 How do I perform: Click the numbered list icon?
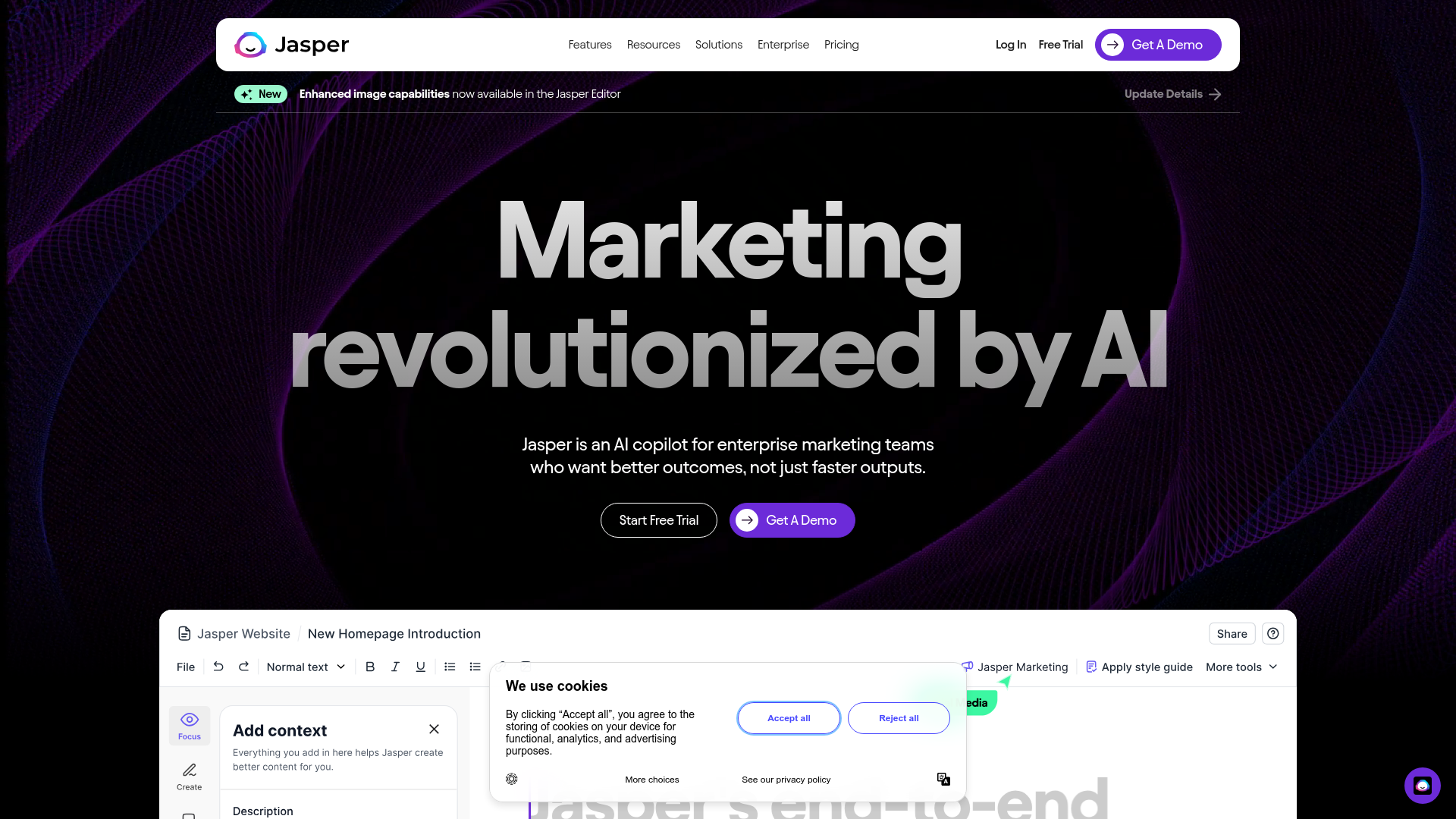[450, 667]
